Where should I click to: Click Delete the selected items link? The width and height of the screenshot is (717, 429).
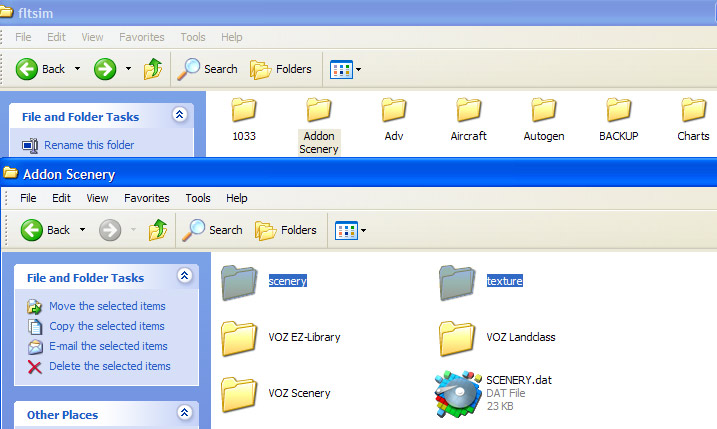point(110,366)
